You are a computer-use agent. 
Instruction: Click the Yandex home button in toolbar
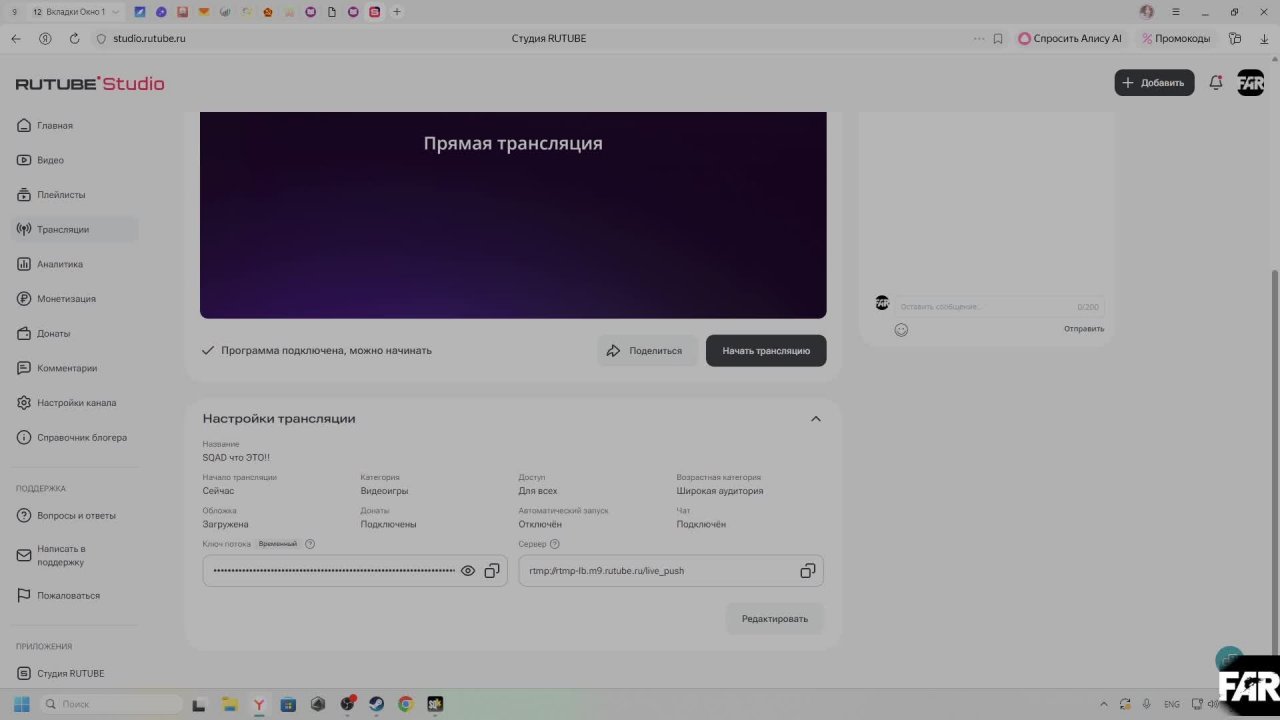45,39
